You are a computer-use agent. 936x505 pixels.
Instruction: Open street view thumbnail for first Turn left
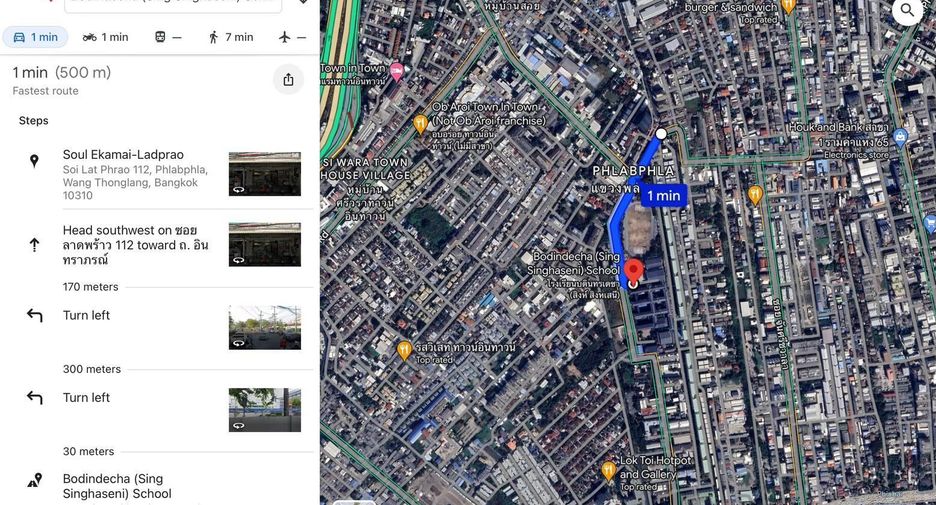click(264, 327)
